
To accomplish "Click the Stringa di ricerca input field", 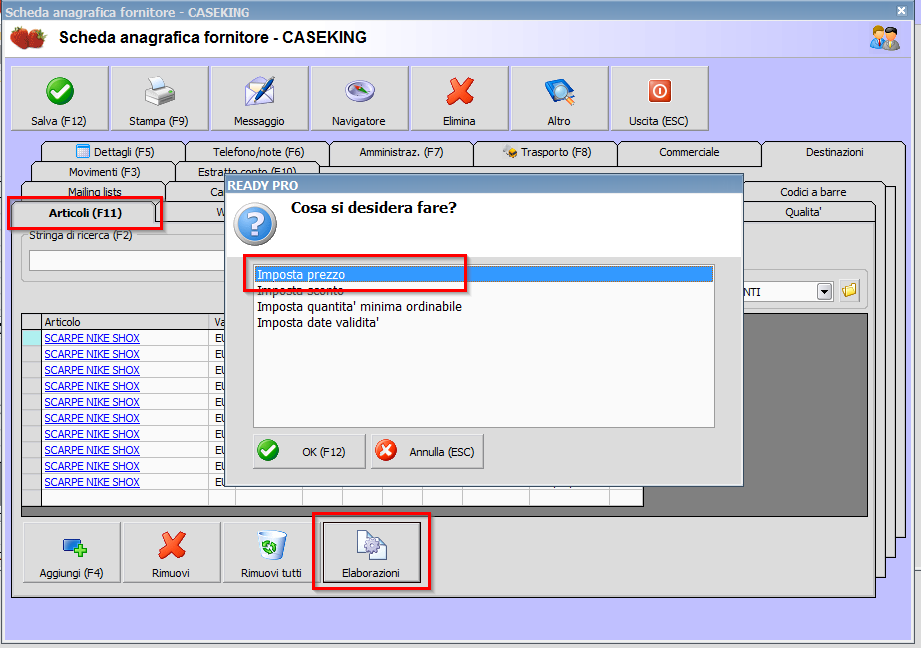I will (127, 260).
